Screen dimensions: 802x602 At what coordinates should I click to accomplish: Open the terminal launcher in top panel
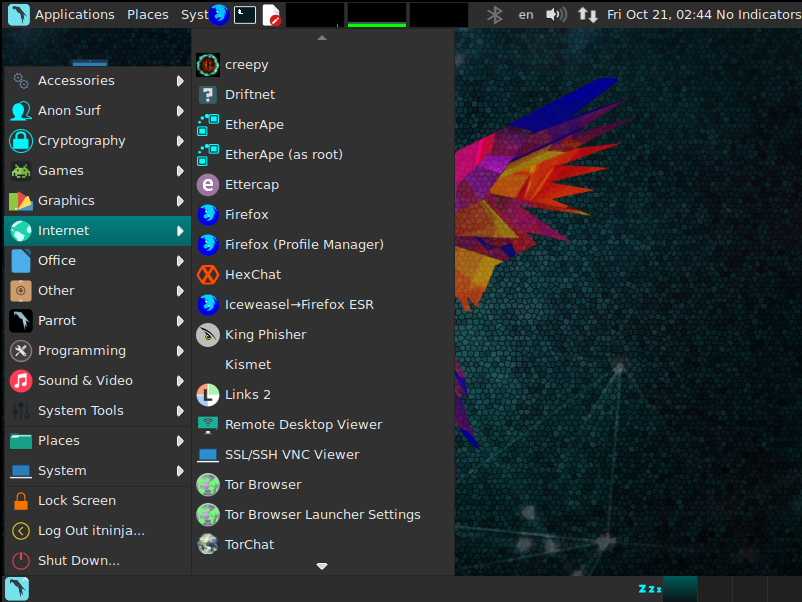tap(245, 14)
